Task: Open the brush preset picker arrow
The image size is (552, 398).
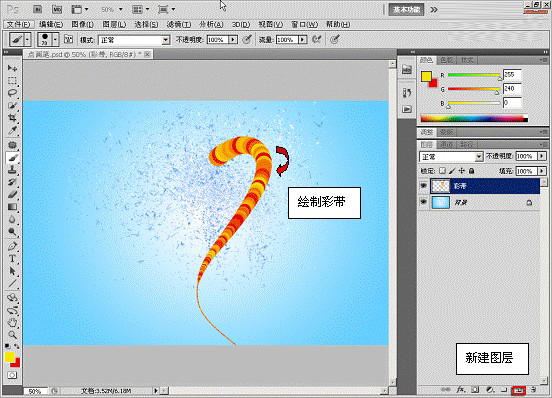Action: point(55,39)
